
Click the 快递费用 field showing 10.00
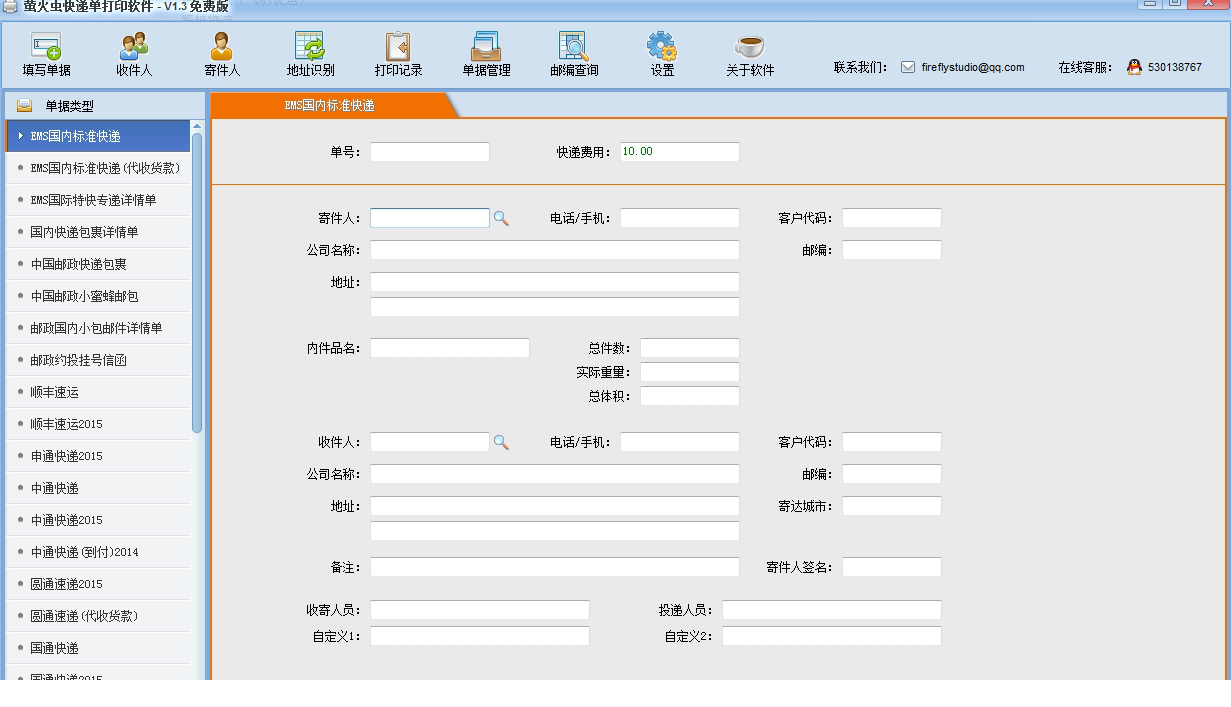(x=680, y=152)
